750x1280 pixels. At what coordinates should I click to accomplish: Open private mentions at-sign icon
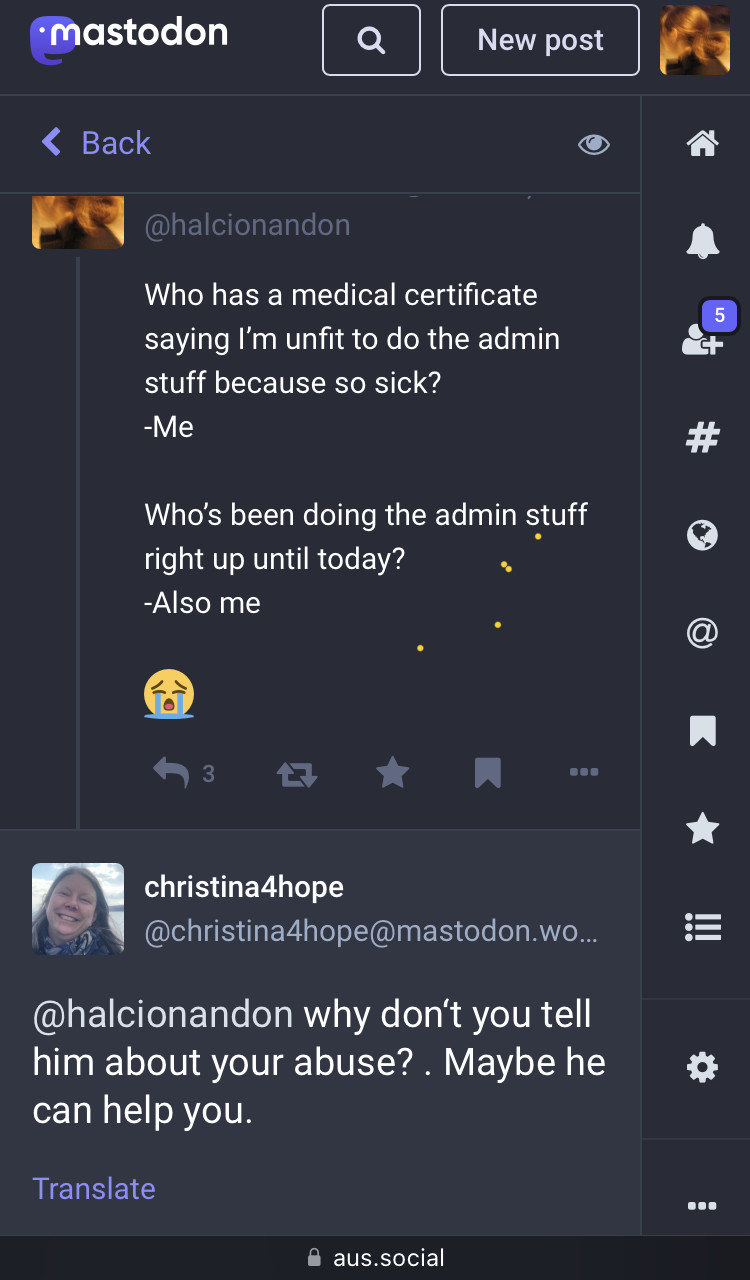coord(702,633)
